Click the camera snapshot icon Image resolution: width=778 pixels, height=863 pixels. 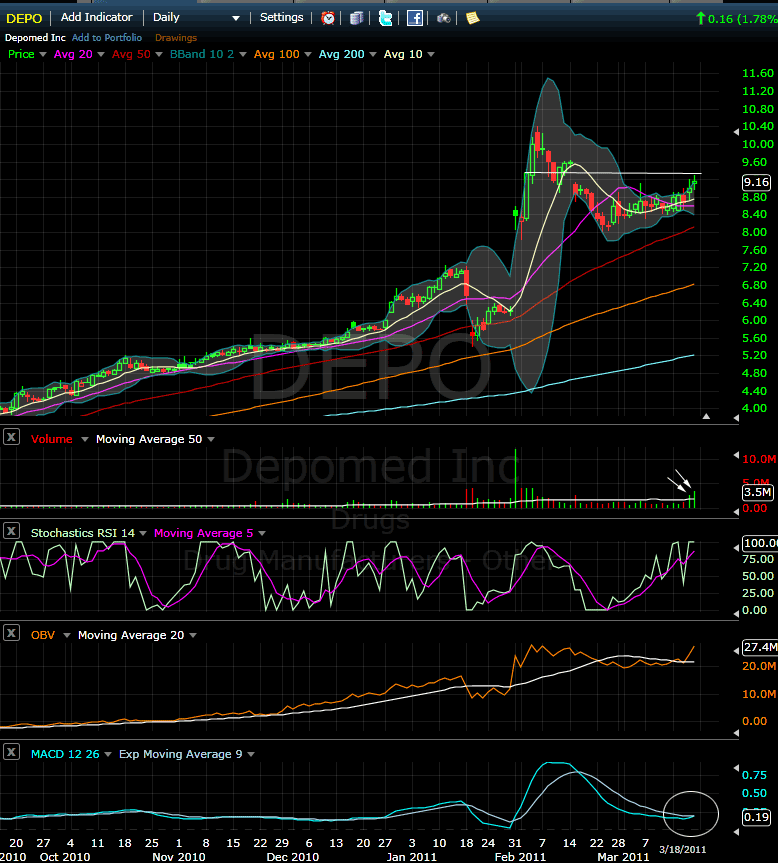[443, 19]
